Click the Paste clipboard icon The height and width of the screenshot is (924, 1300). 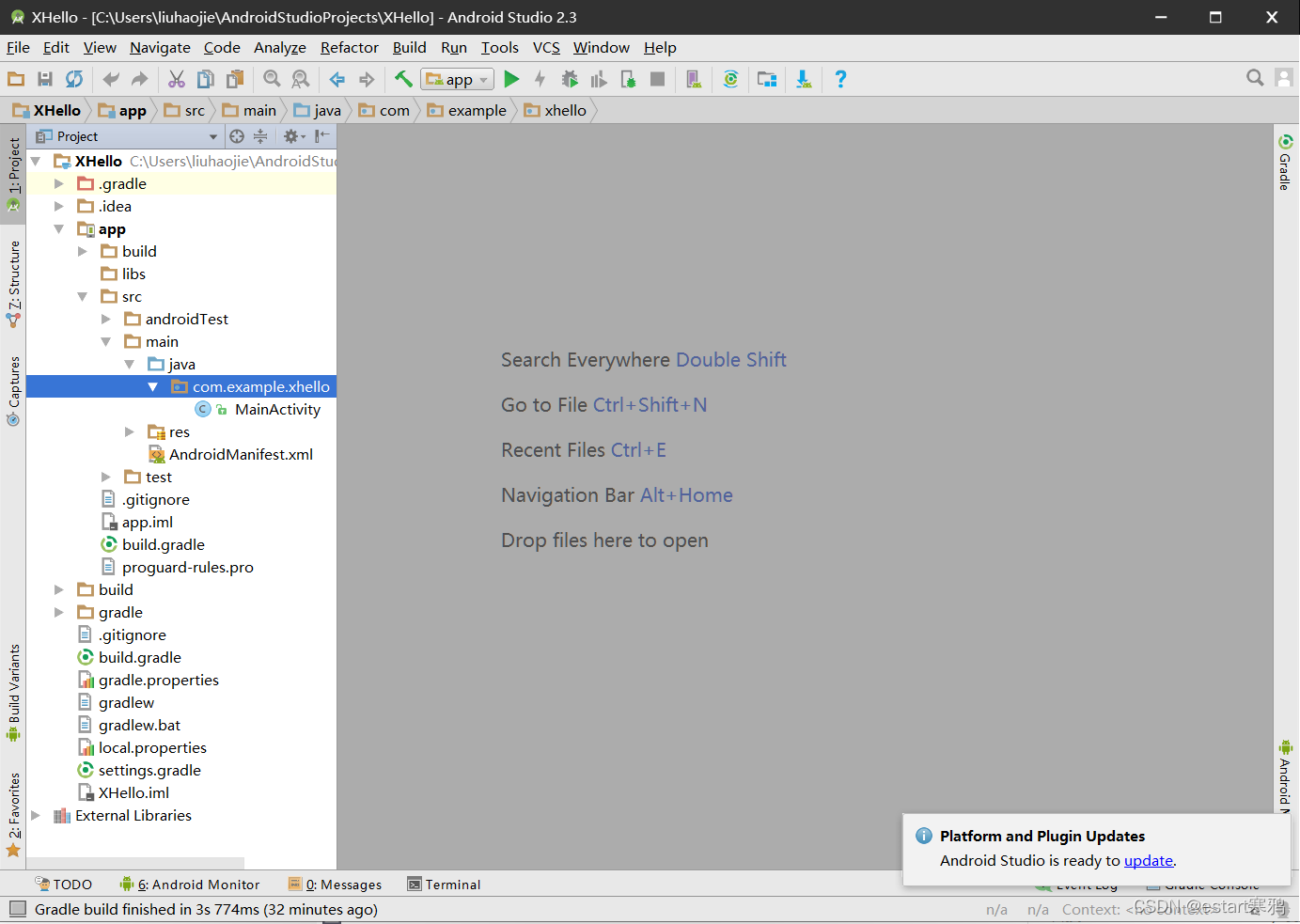235,79
